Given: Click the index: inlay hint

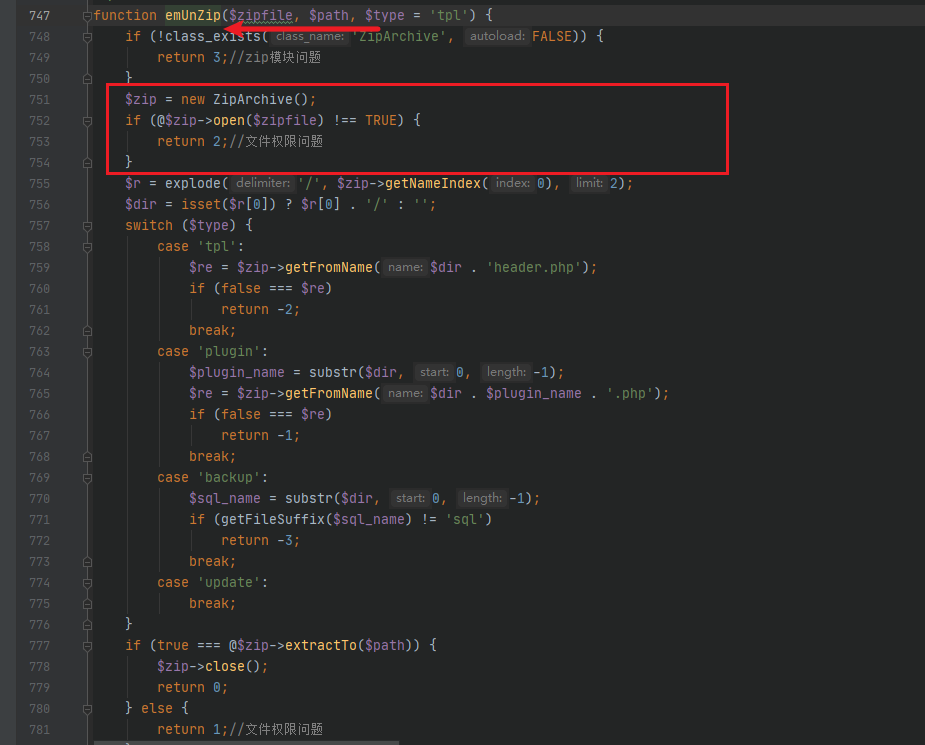Looking at the screenshot, I should point(512,183).
